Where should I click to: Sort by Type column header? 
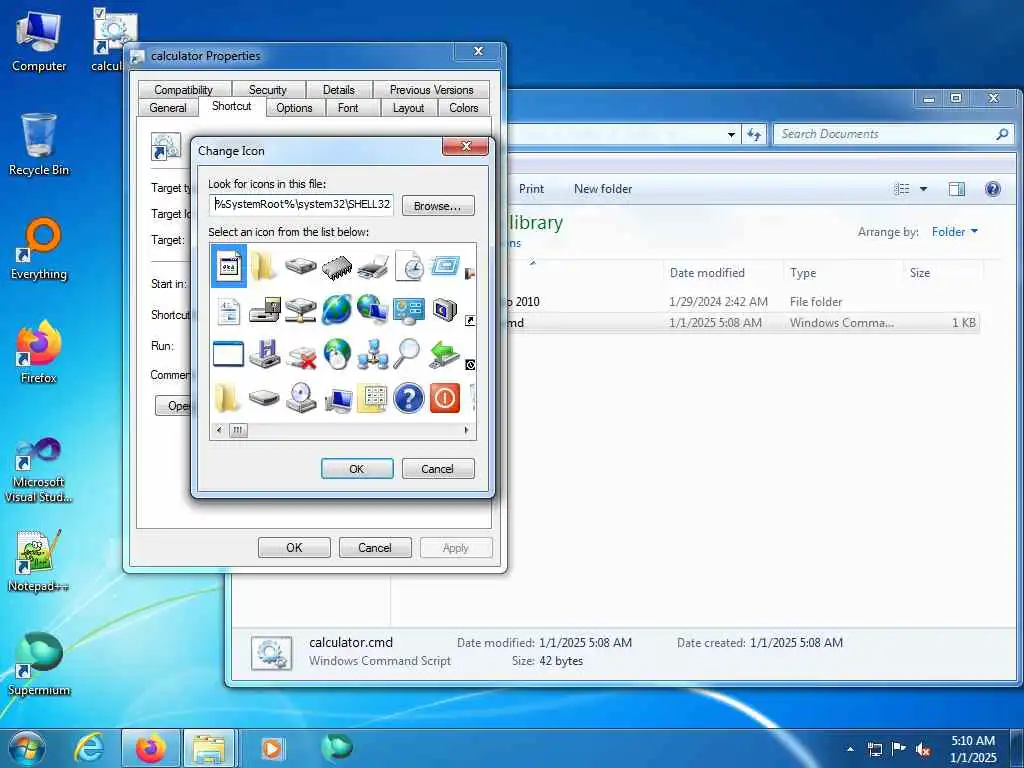pyautogui.click(x=843, y=273)
